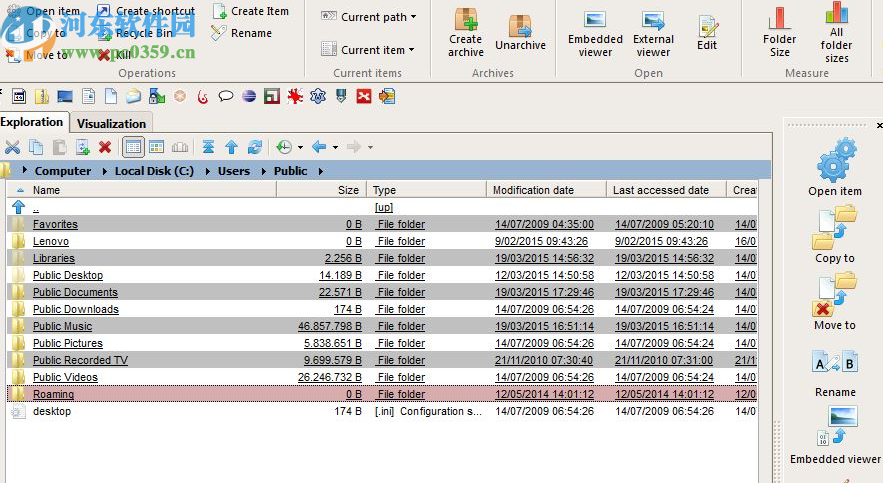Viewport: 883px width, 487px height.
Task: Click Computer in the breadcrumb path
Action: [63, 171]
